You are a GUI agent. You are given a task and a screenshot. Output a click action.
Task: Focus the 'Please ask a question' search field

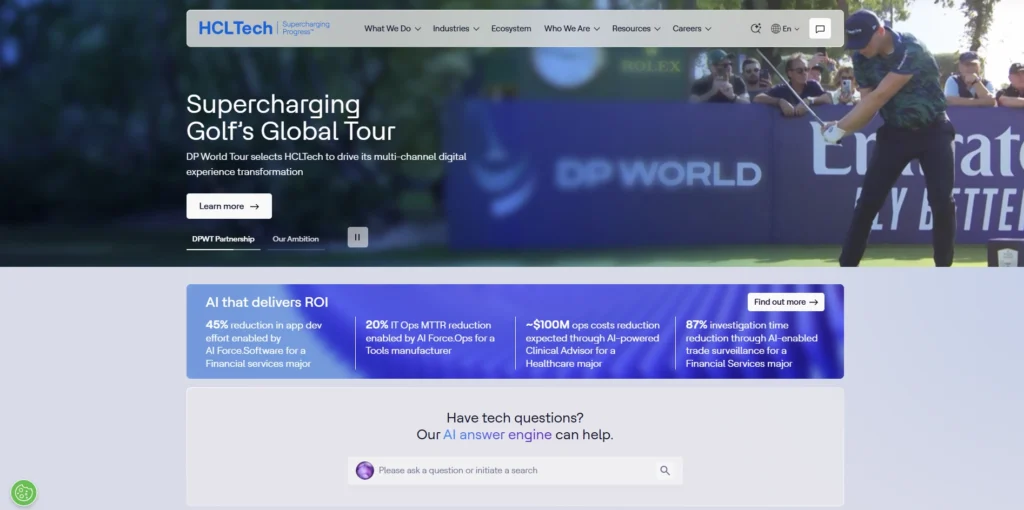[515, 470]
